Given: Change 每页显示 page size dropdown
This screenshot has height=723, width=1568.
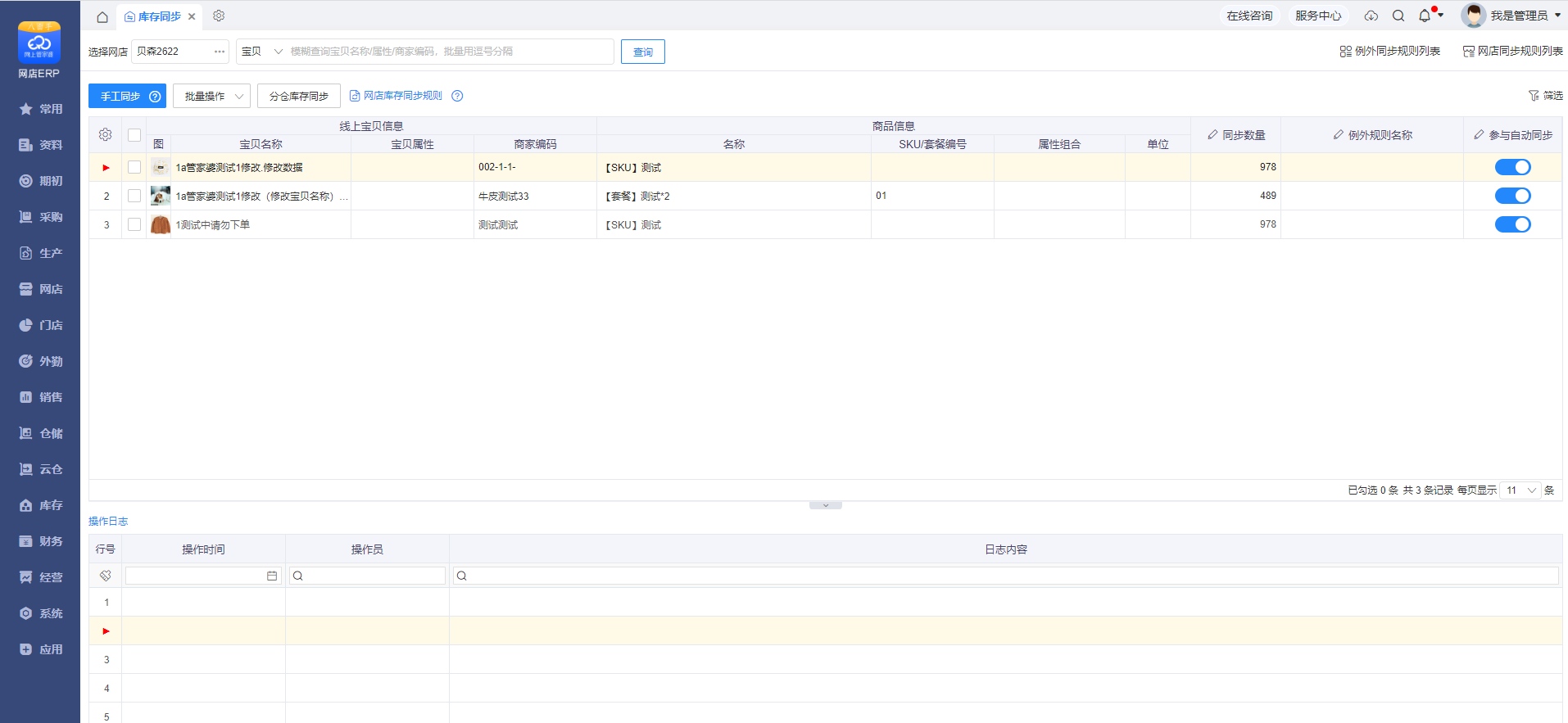Looking at the screenshot, I should point(1520,490).
